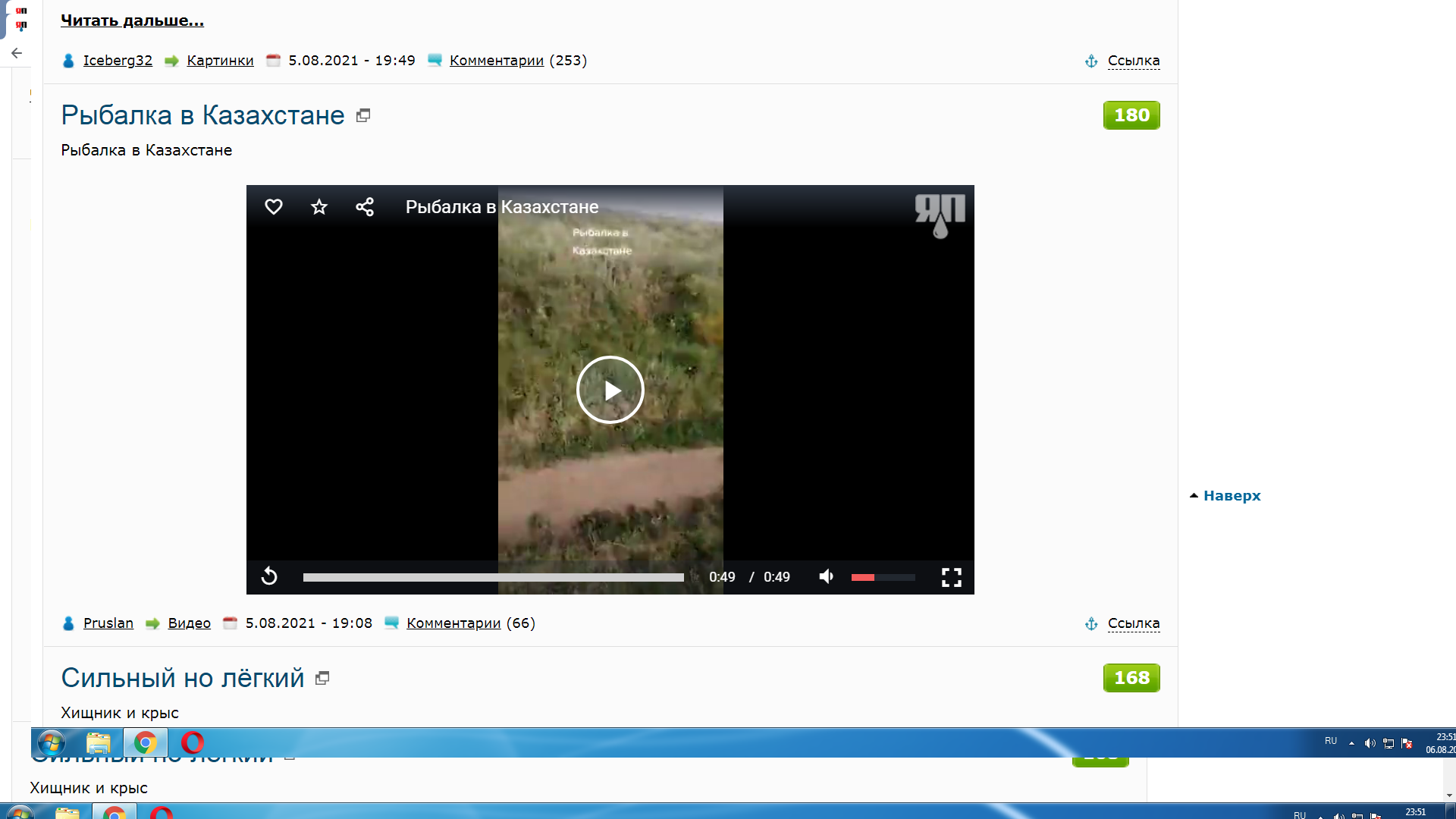Open Сильный но лёгкий in new window icon
The height and width of the screenshot is (819, 1456).
tap(322, 679)
